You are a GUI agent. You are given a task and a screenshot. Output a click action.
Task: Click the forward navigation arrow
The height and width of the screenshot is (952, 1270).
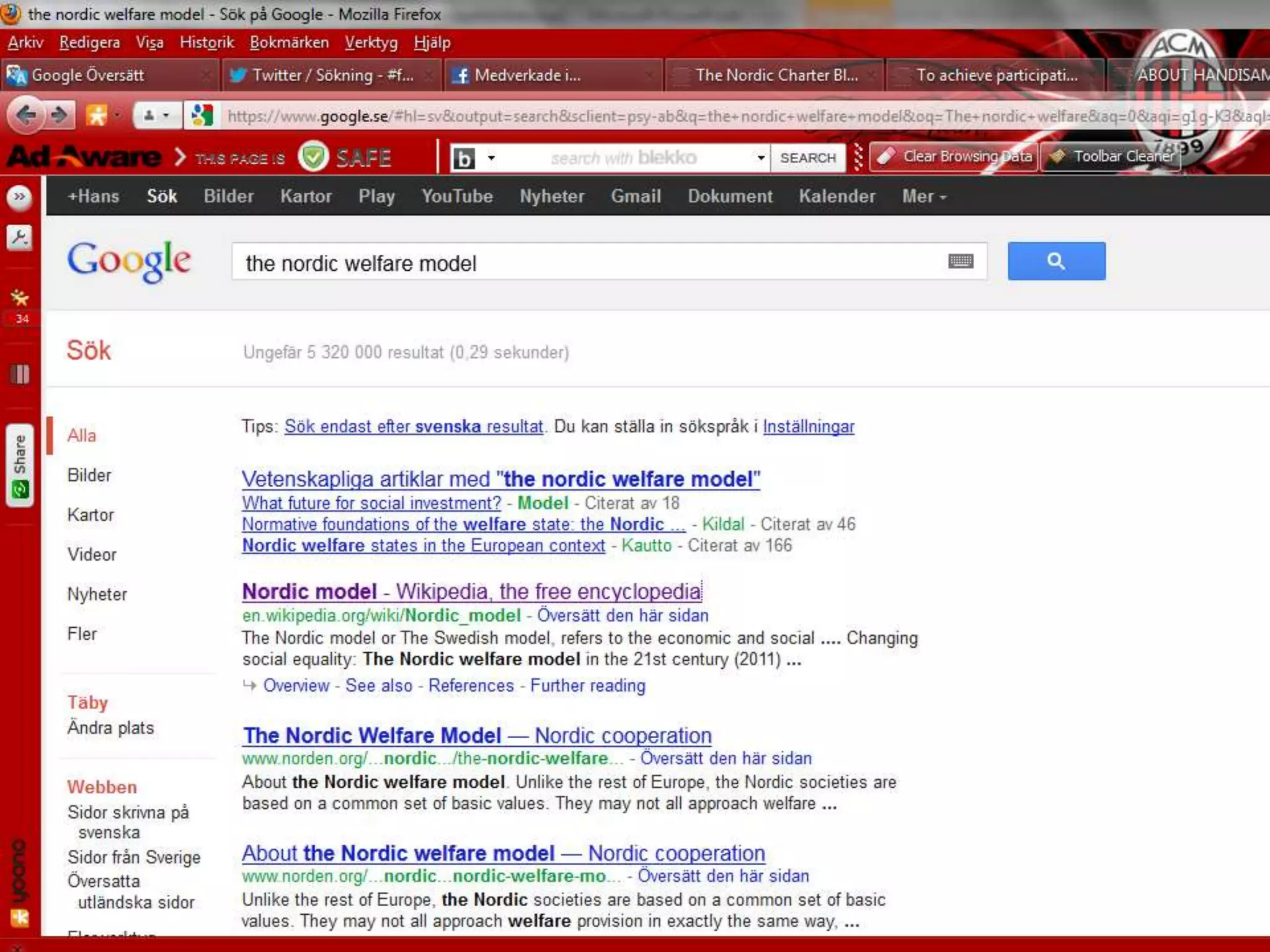60,115
